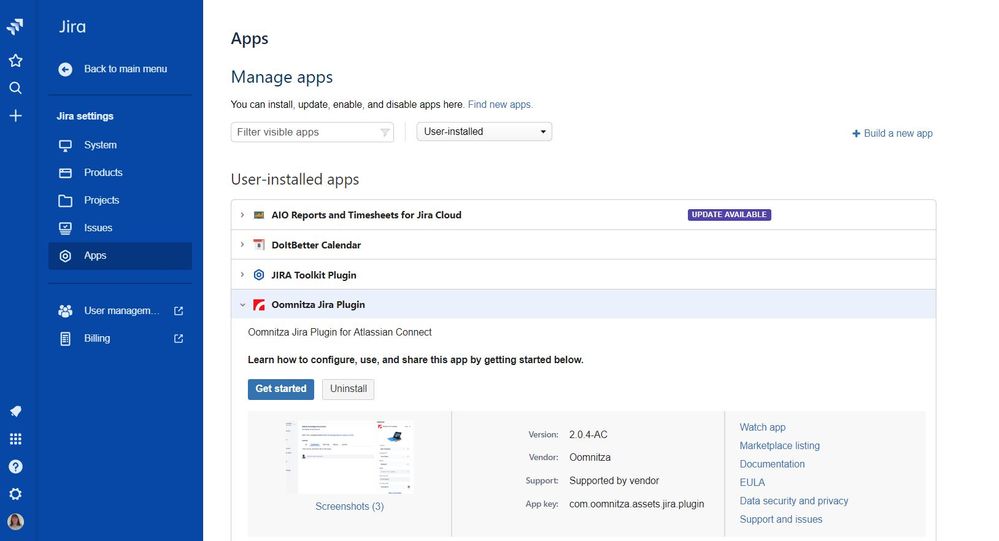Open the Screenshots (3) link
Viewport: 999px width, 541px height.
(x=350, y=506)
